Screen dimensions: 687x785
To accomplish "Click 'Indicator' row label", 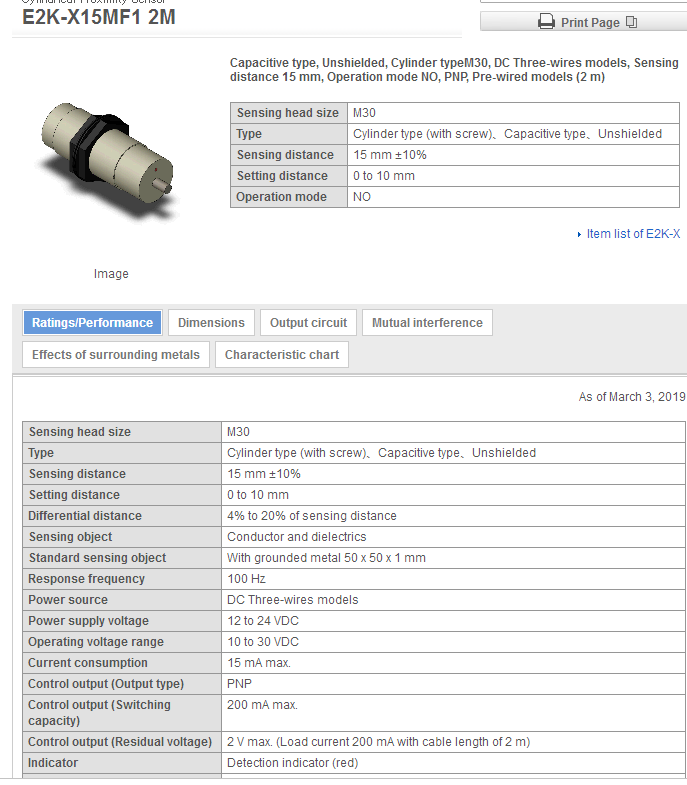I will coord(53,763).
